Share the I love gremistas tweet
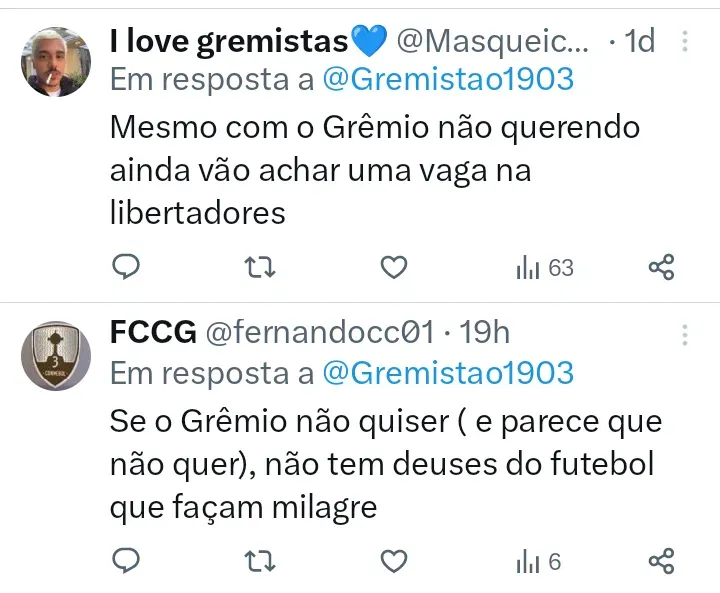 661,267
